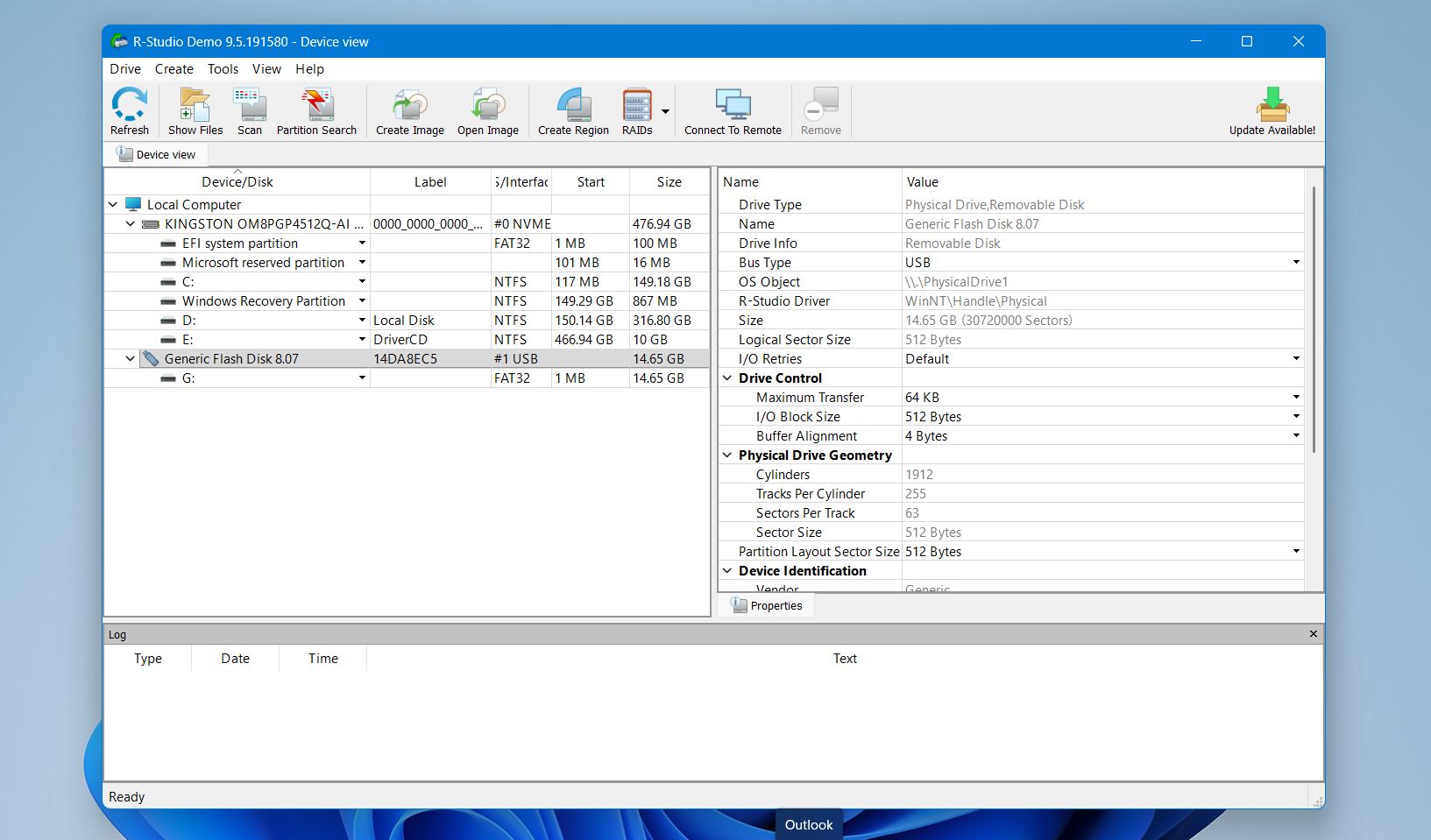
Task: Open the Bus Type value dropdown
Action: (1296, 263)
